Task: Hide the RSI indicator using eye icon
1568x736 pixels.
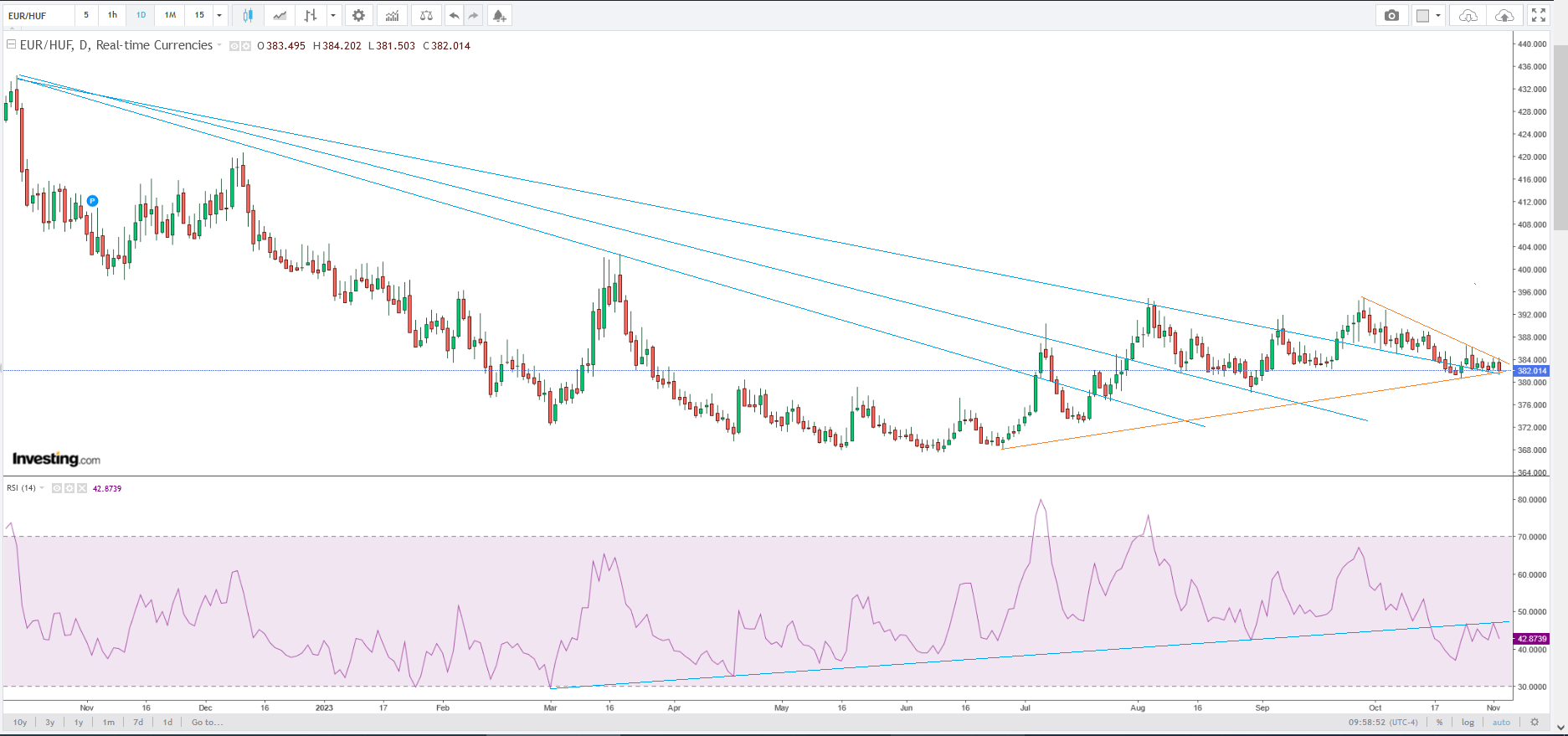Action: coord(57,488)
